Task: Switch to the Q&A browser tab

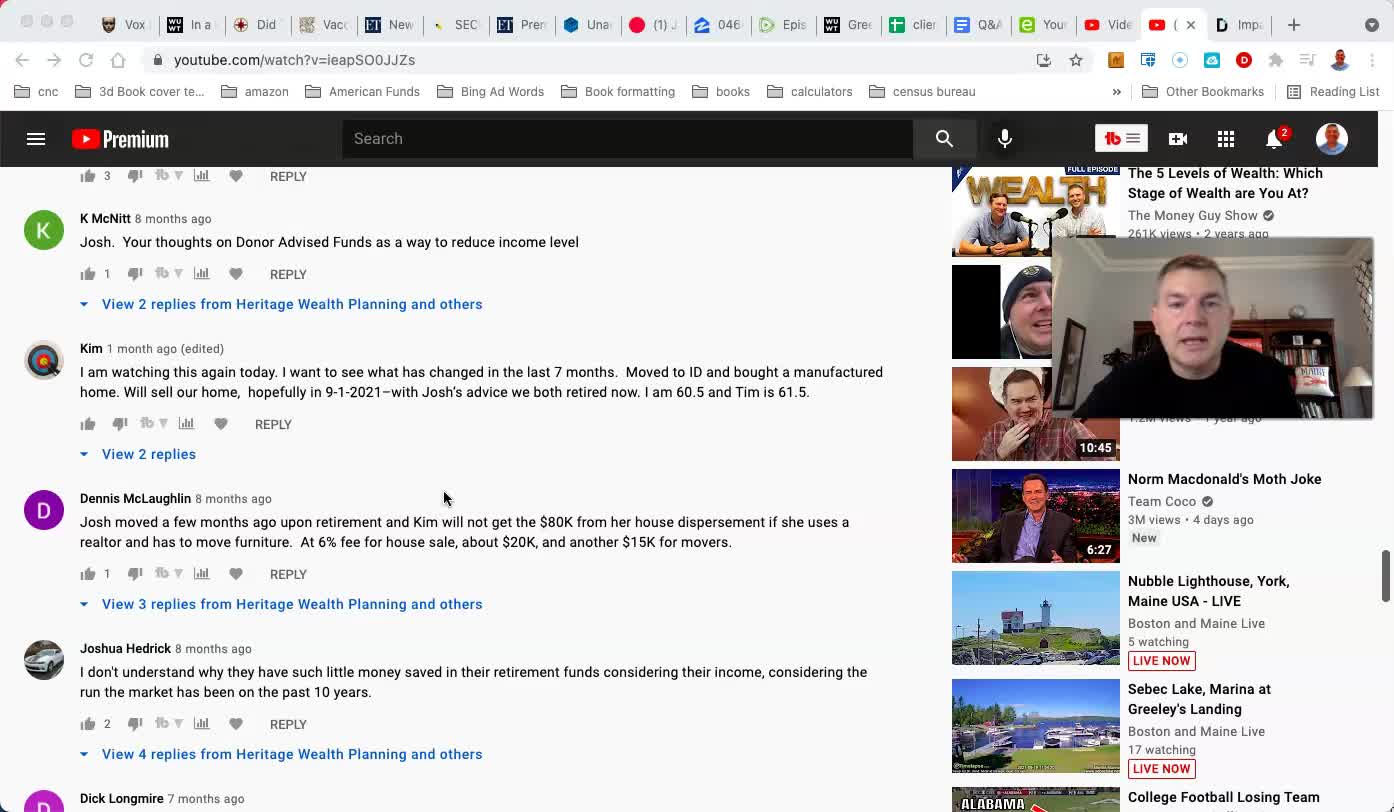Action: point(977,24)
